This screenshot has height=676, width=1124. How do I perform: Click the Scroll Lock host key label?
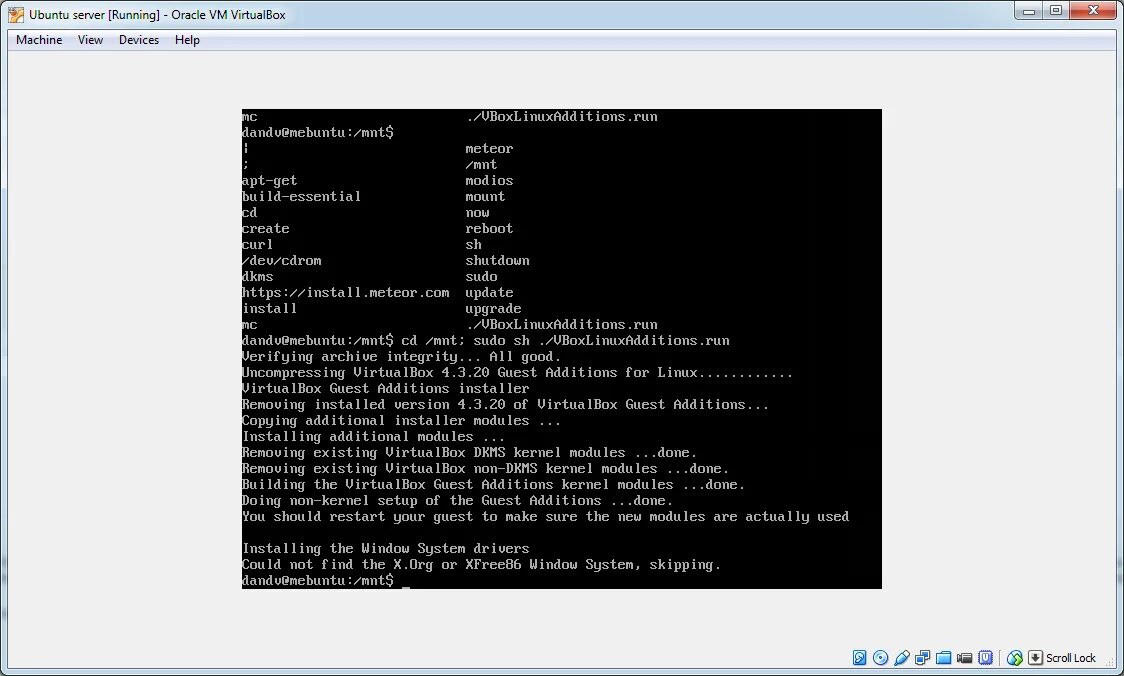(1071, 657)
